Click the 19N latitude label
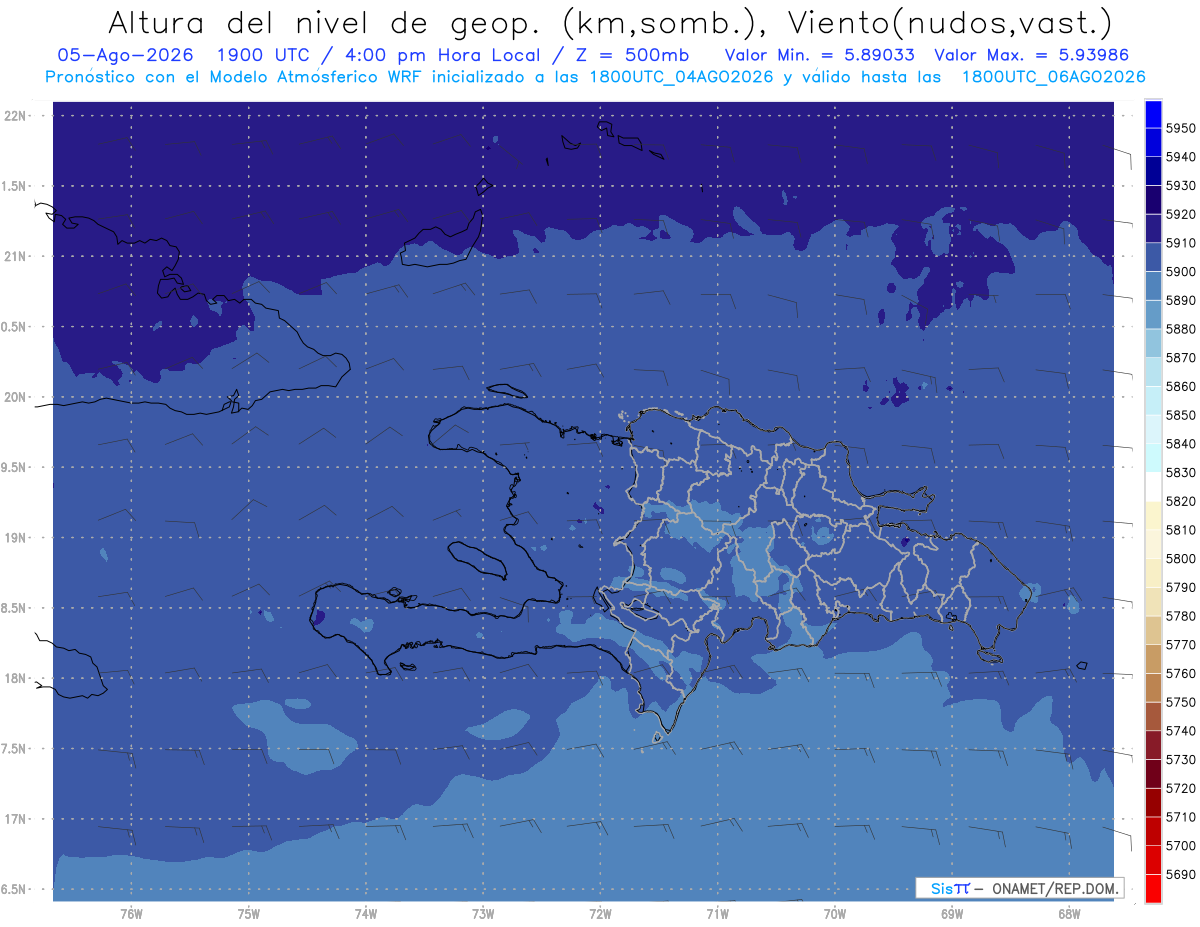 pyautogui.click(x=16, y=538)
